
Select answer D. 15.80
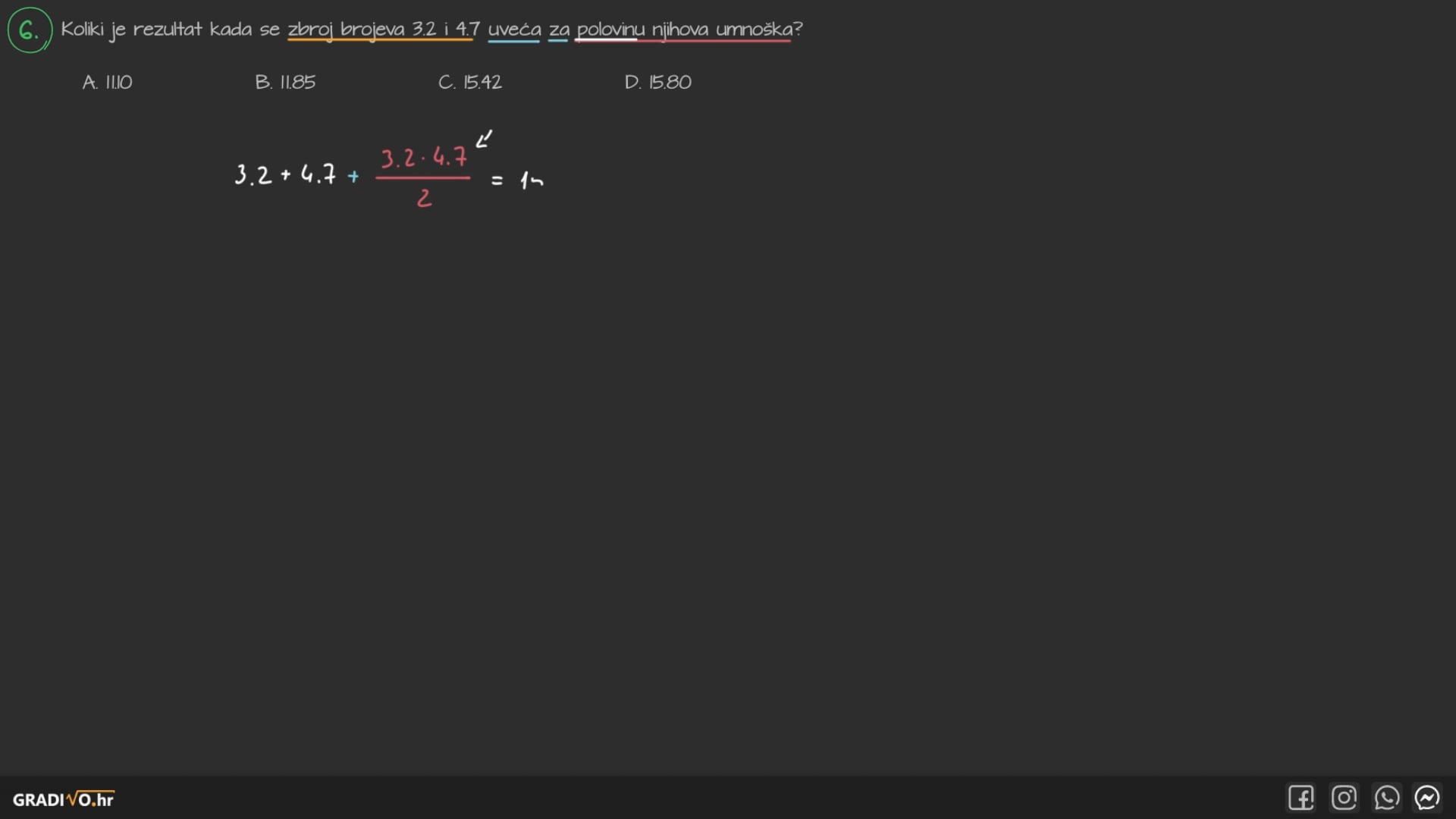pyautogui.click(x=657, y=82)
